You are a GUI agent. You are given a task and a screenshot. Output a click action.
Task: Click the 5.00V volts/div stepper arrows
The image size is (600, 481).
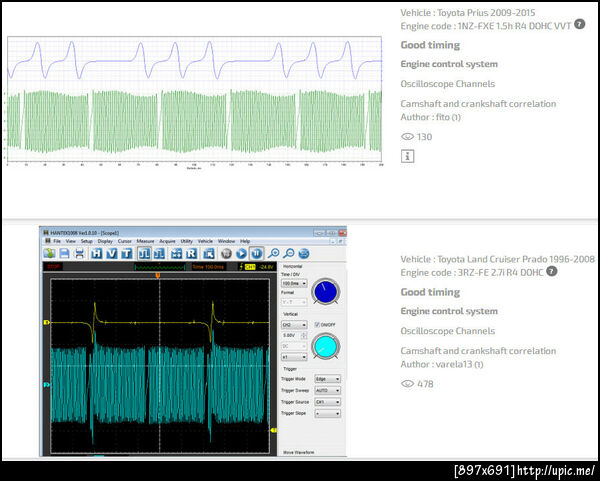pyautogui.click(x=304, y=336)
